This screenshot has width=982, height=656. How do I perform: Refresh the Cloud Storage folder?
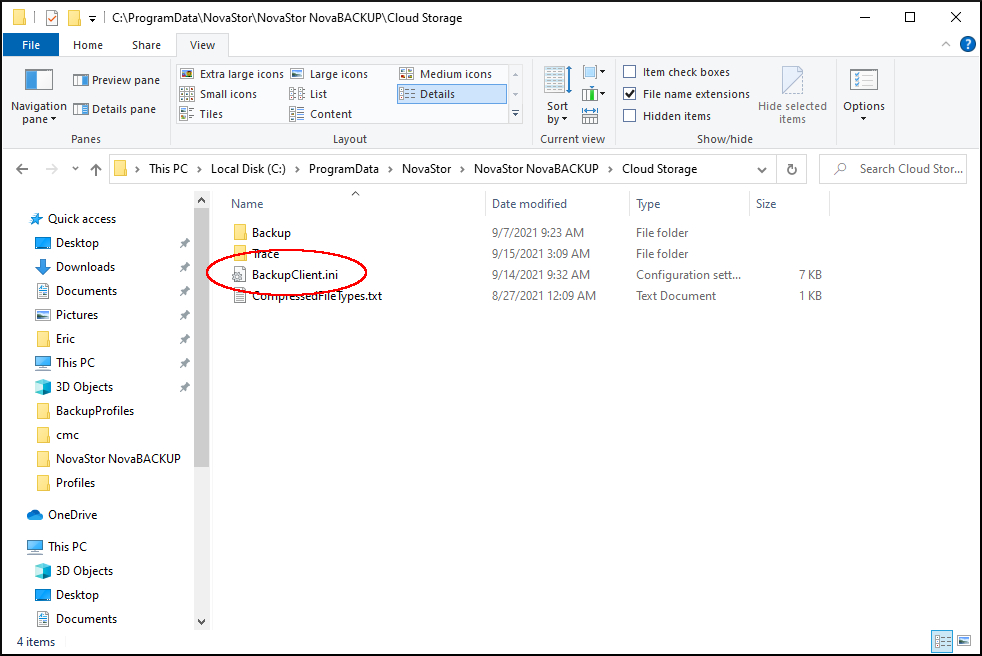point(792,169)
